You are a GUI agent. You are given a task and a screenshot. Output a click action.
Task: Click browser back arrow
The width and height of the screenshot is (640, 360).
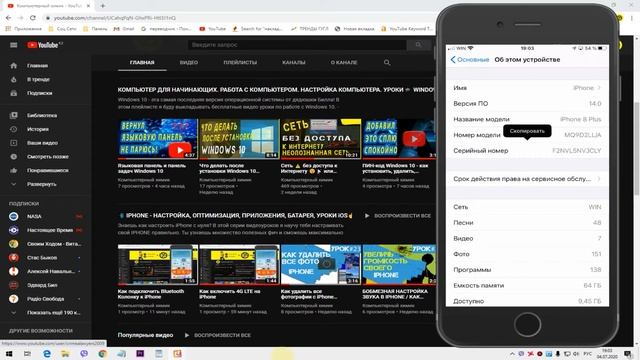pos(9,18)
